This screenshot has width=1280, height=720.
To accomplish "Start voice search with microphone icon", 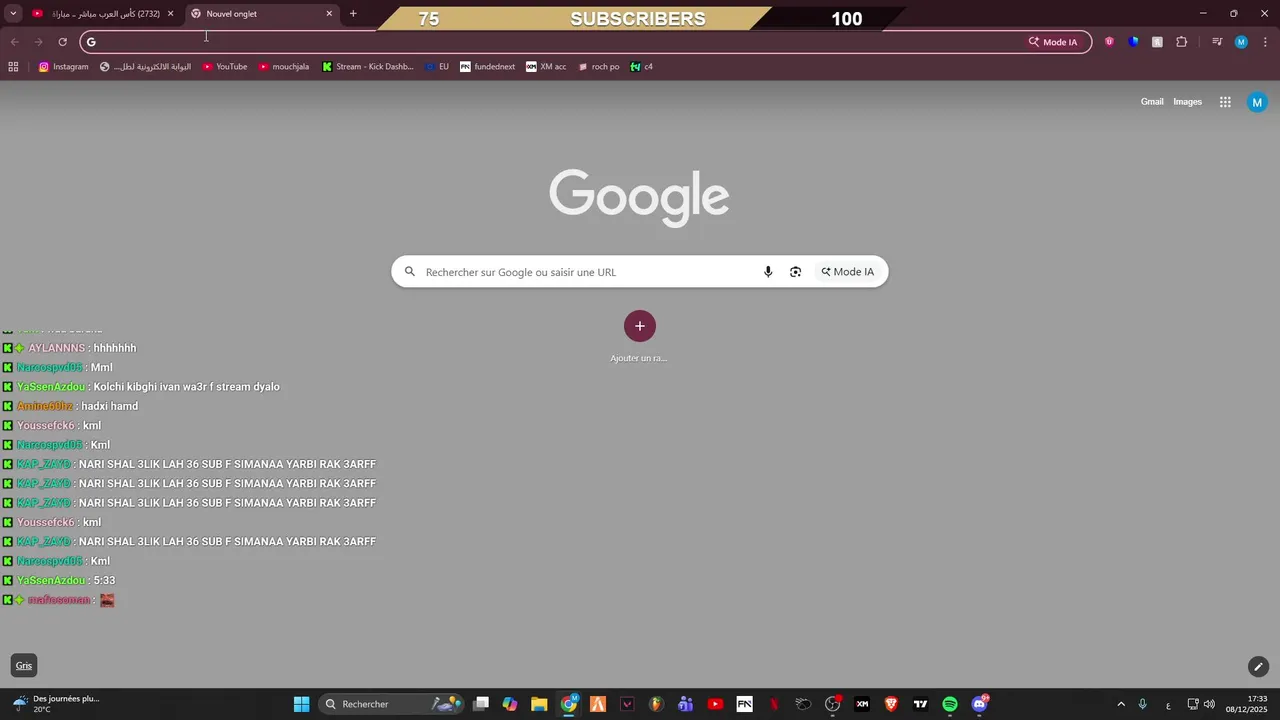I will (x=768, y=272).
